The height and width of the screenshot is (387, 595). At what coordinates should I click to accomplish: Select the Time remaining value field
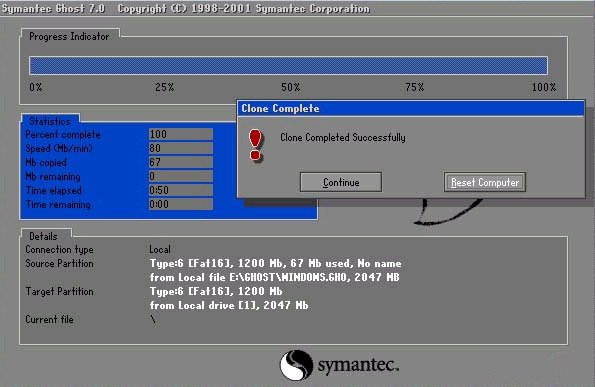(x=181, y=205)
